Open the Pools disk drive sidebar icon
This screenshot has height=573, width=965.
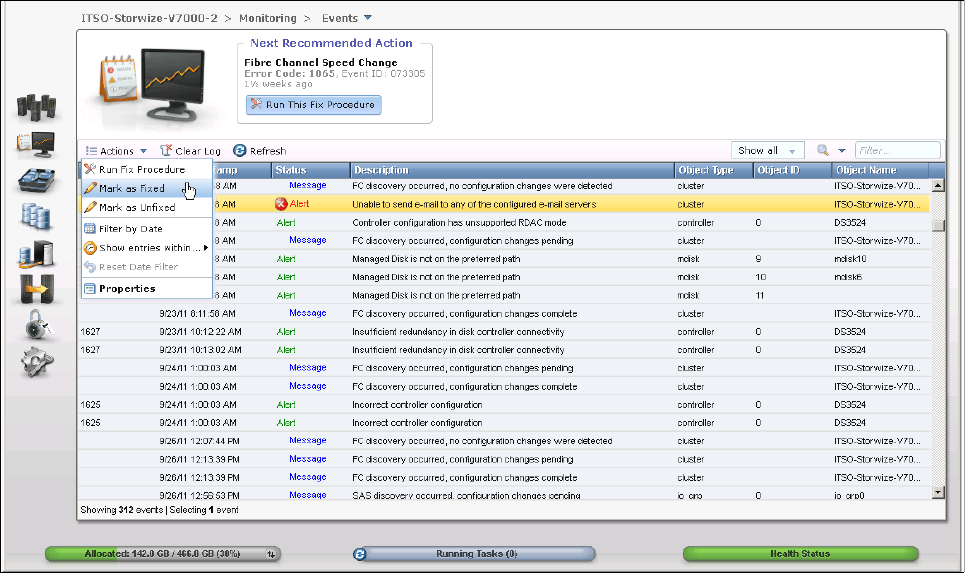tap(36, 180)
